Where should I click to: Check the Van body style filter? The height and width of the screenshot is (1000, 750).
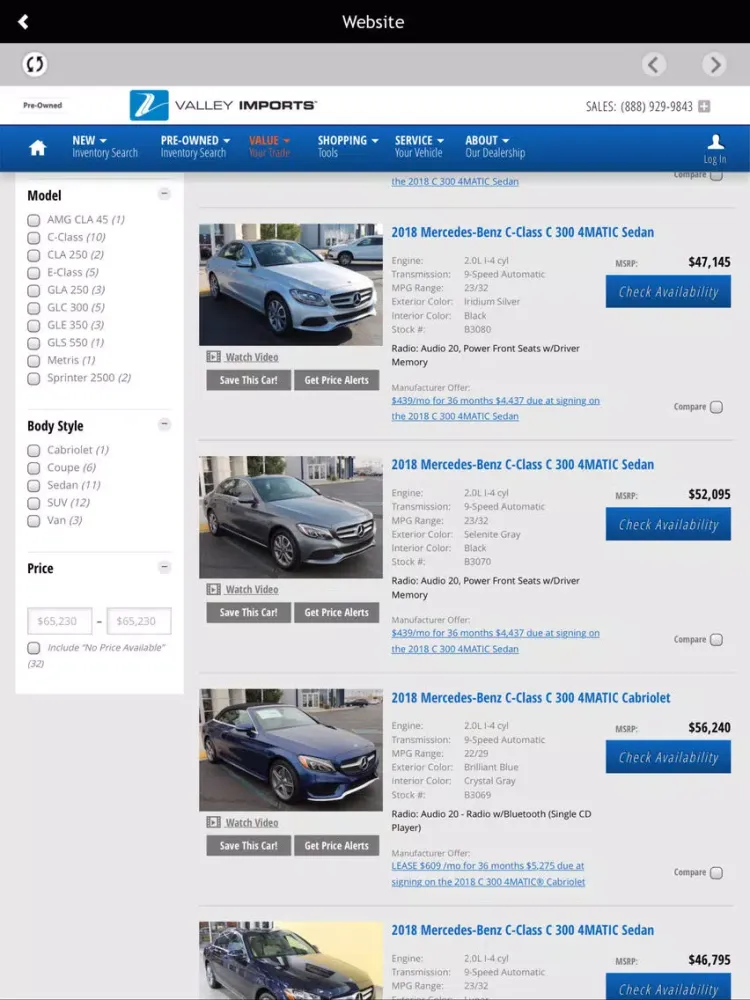point(34,521)
